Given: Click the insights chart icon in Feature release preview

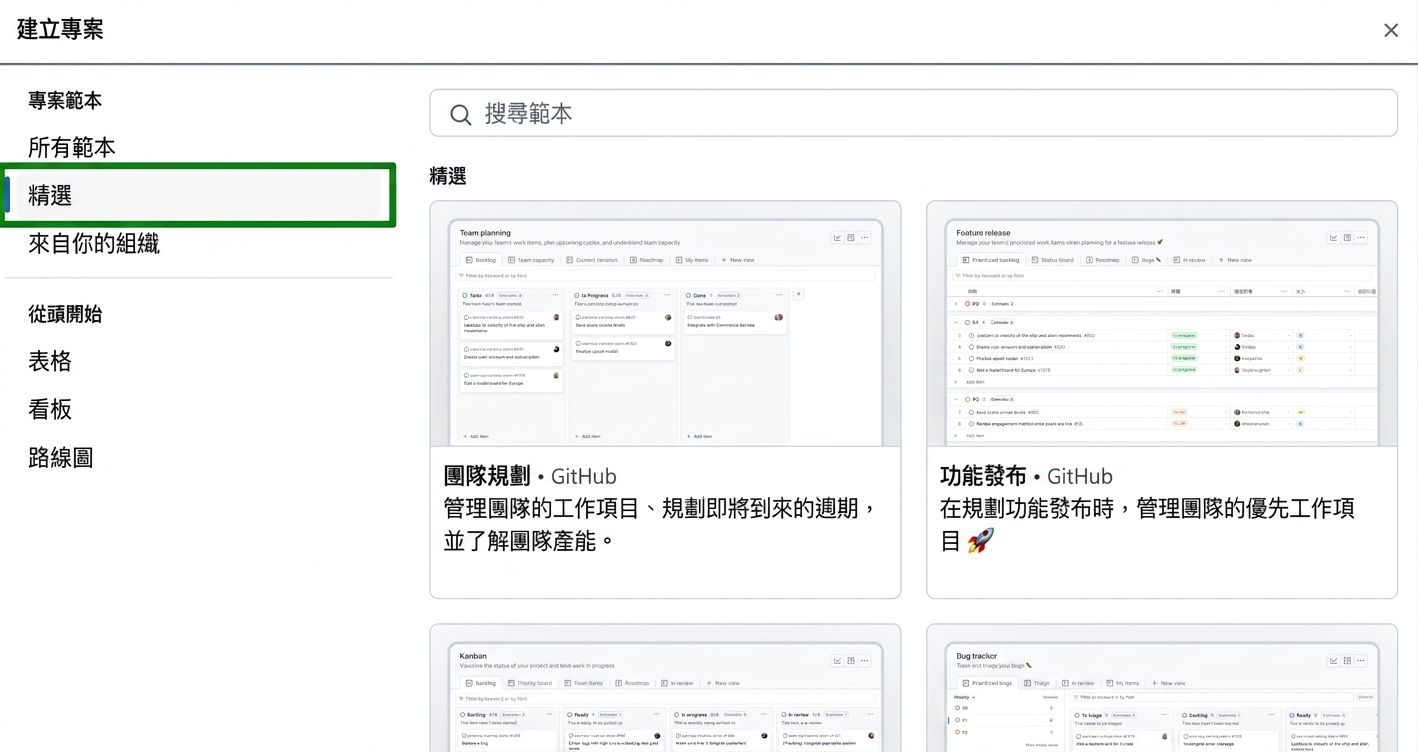Looking at the screenshot, I should (x=1333, y=238).
